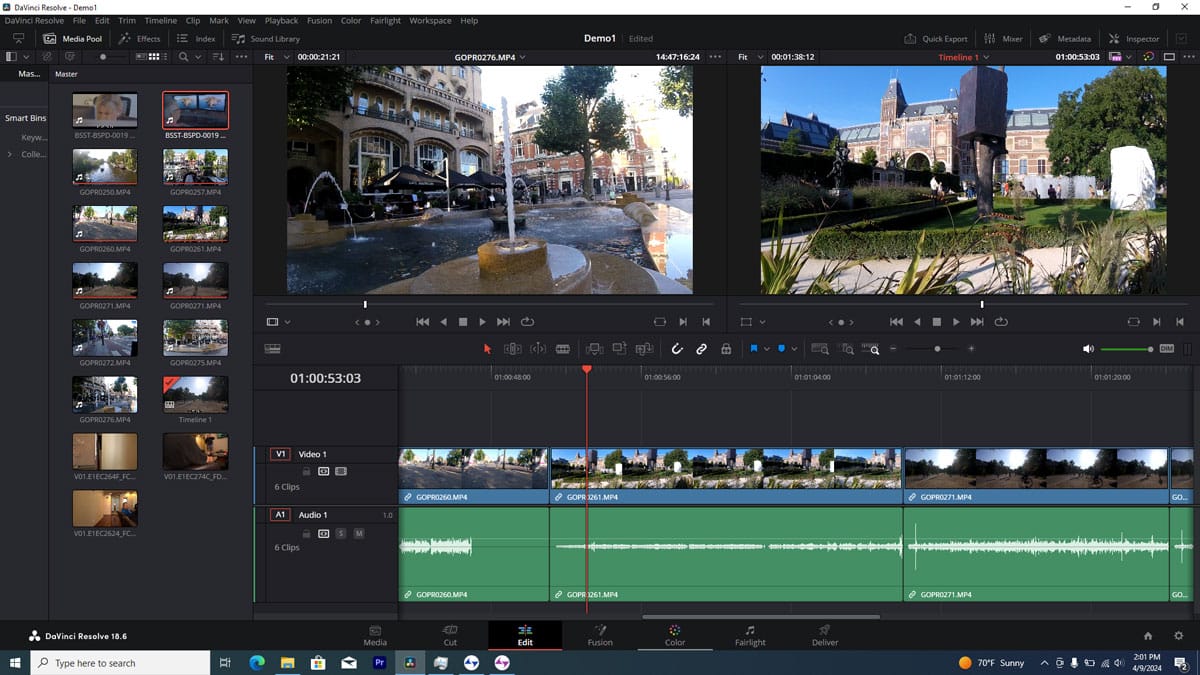Expand the Marker color dropdown arrow

[794, 349]
